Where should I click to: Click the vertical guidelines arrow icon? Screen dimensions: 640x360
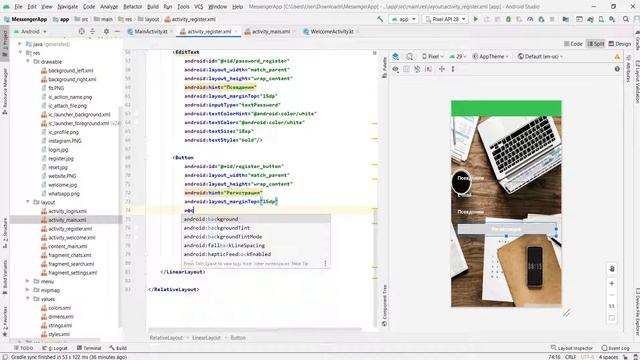(x=453, y=69)
